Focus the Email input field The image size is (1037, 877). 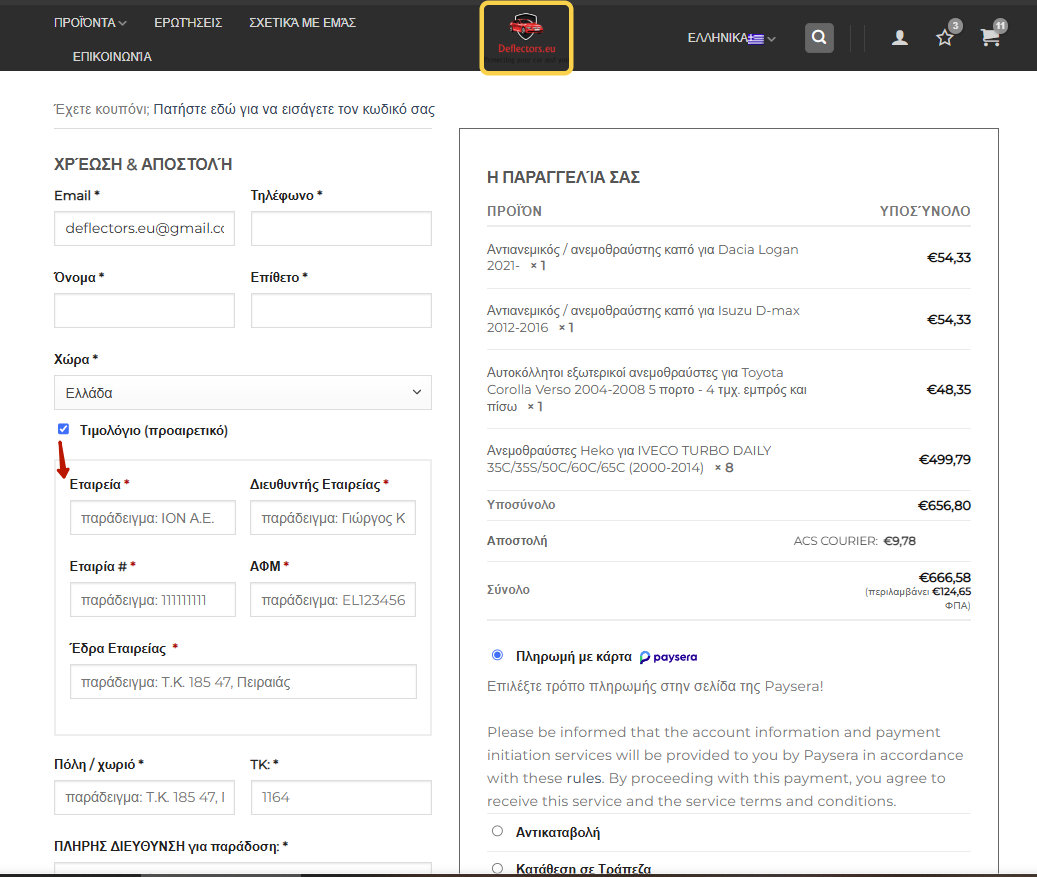[144, 228]
